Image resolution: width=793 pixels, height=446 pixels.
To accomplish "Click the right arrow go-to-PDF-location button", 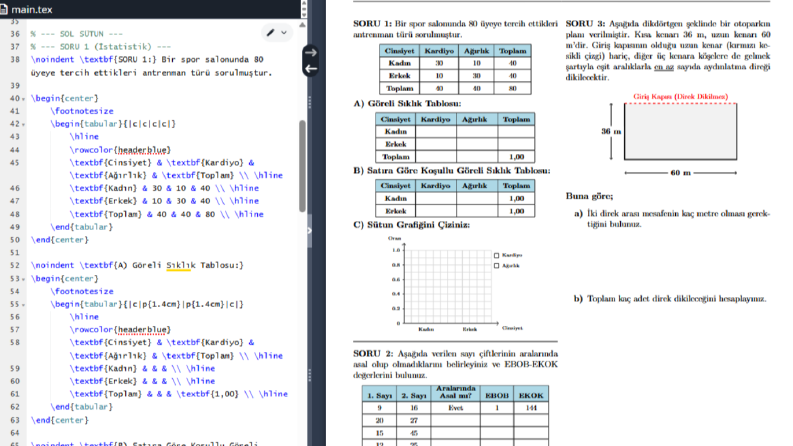I will 311,53.
